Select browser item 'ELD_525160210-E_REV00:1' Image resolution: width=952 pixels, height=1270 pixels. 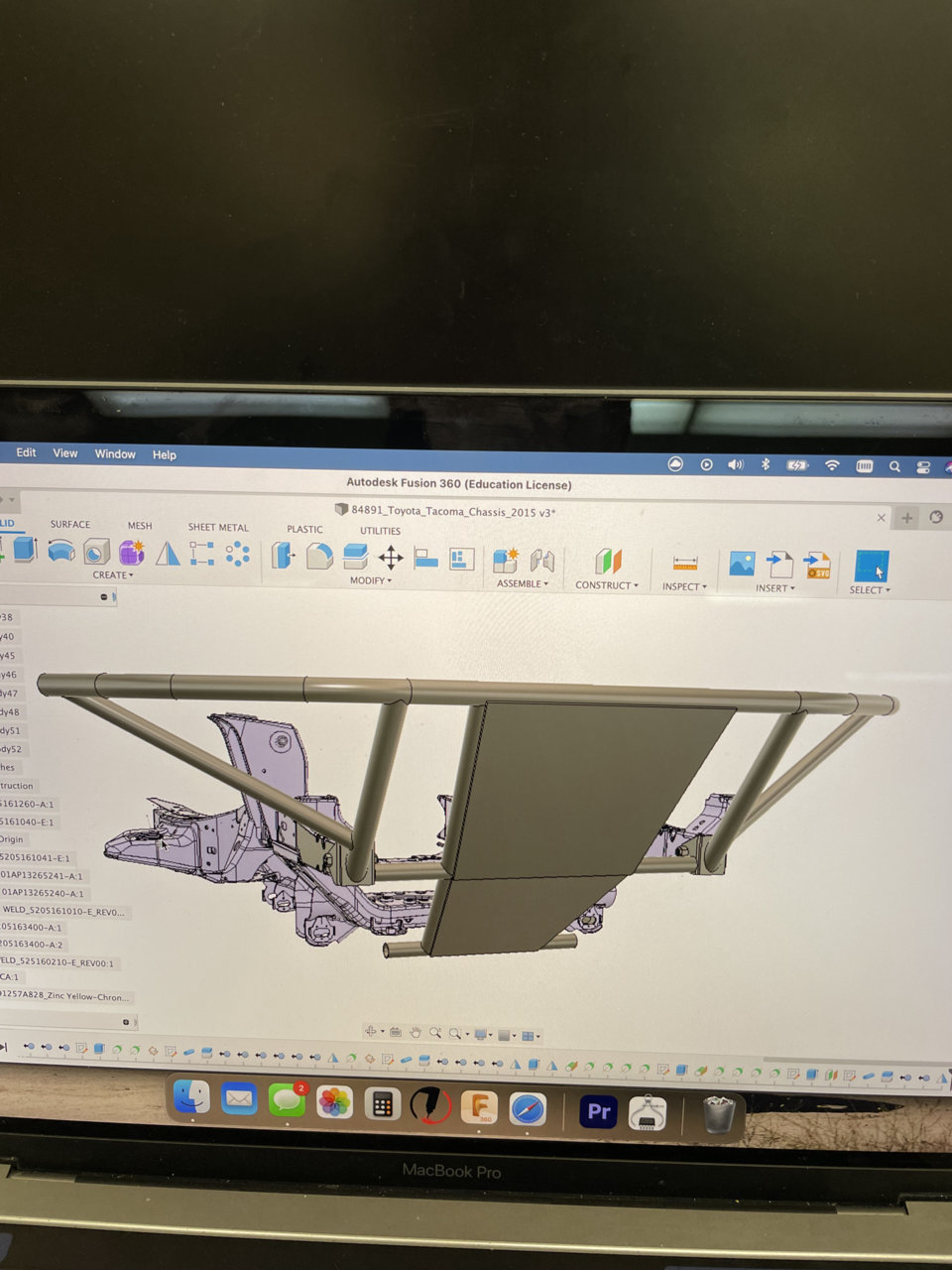point(58,962)
